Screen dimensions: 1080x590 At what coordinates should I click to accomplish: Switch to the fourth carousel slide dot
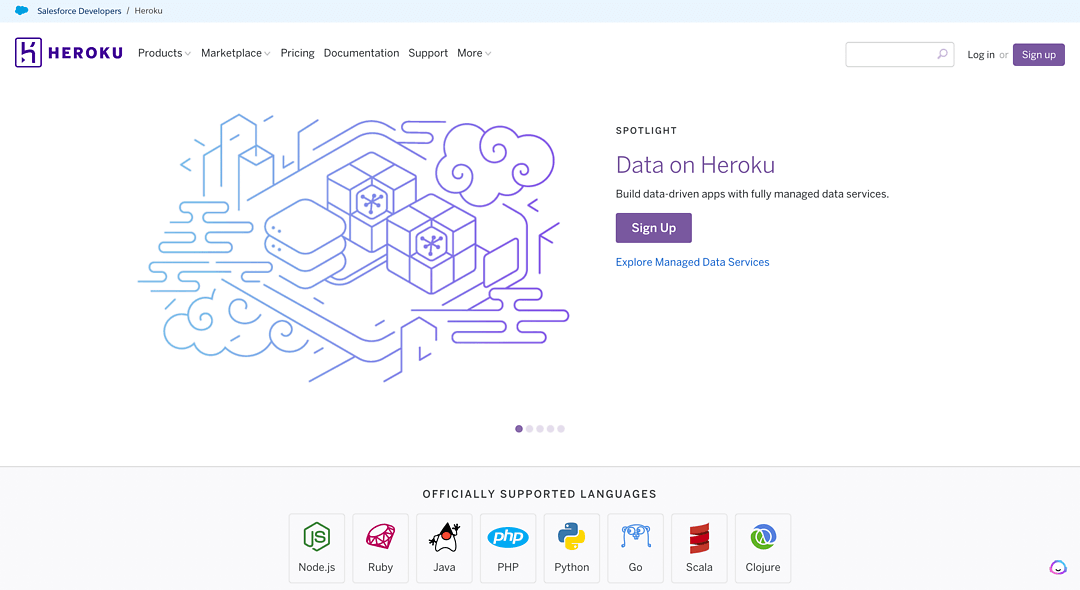(550, 429)
